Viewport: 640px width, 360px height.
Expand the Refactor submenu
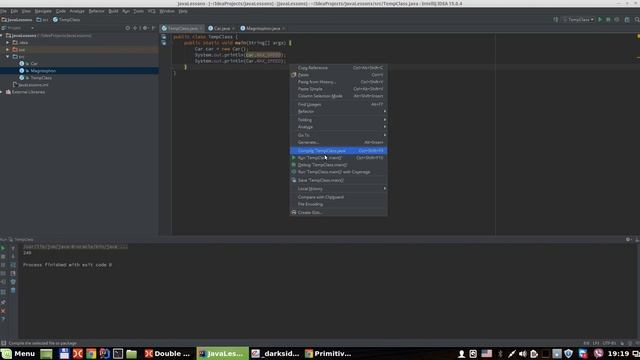338,111
